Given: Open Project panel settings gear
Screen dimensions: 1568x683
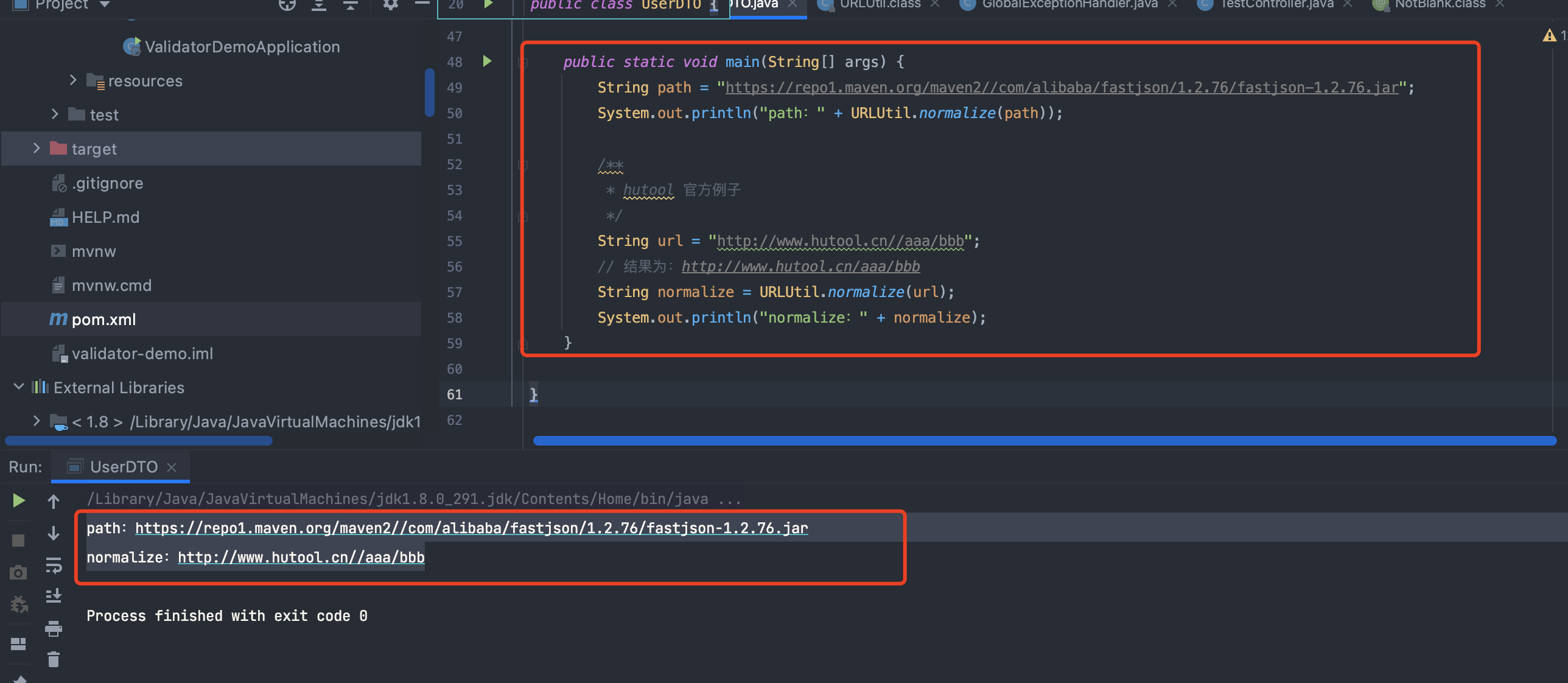Looking at the screenshot, I should [391, 5].
